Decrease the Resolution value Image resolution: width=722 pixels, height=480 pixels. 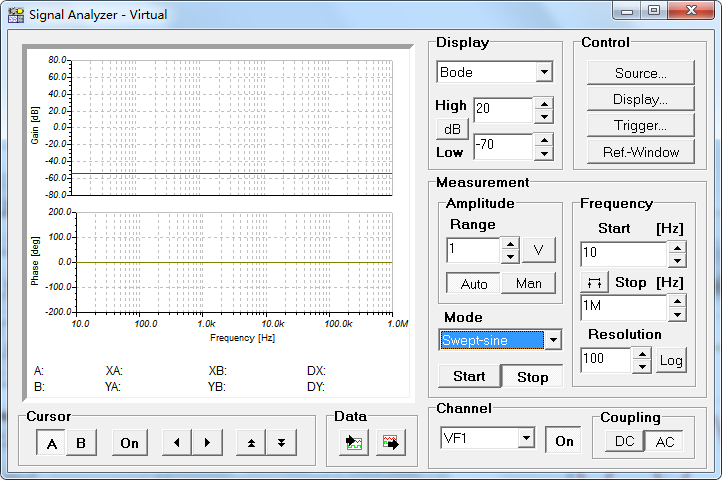(642, 367)
